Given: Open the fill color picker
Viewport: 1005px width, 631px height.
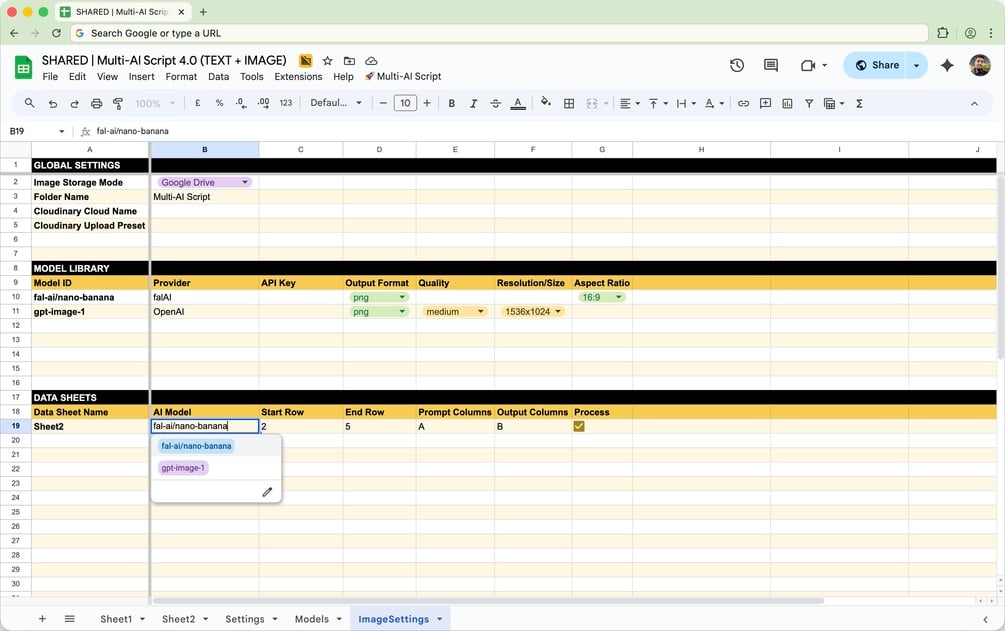Looking at the screenshot, I should coord(545,103).
